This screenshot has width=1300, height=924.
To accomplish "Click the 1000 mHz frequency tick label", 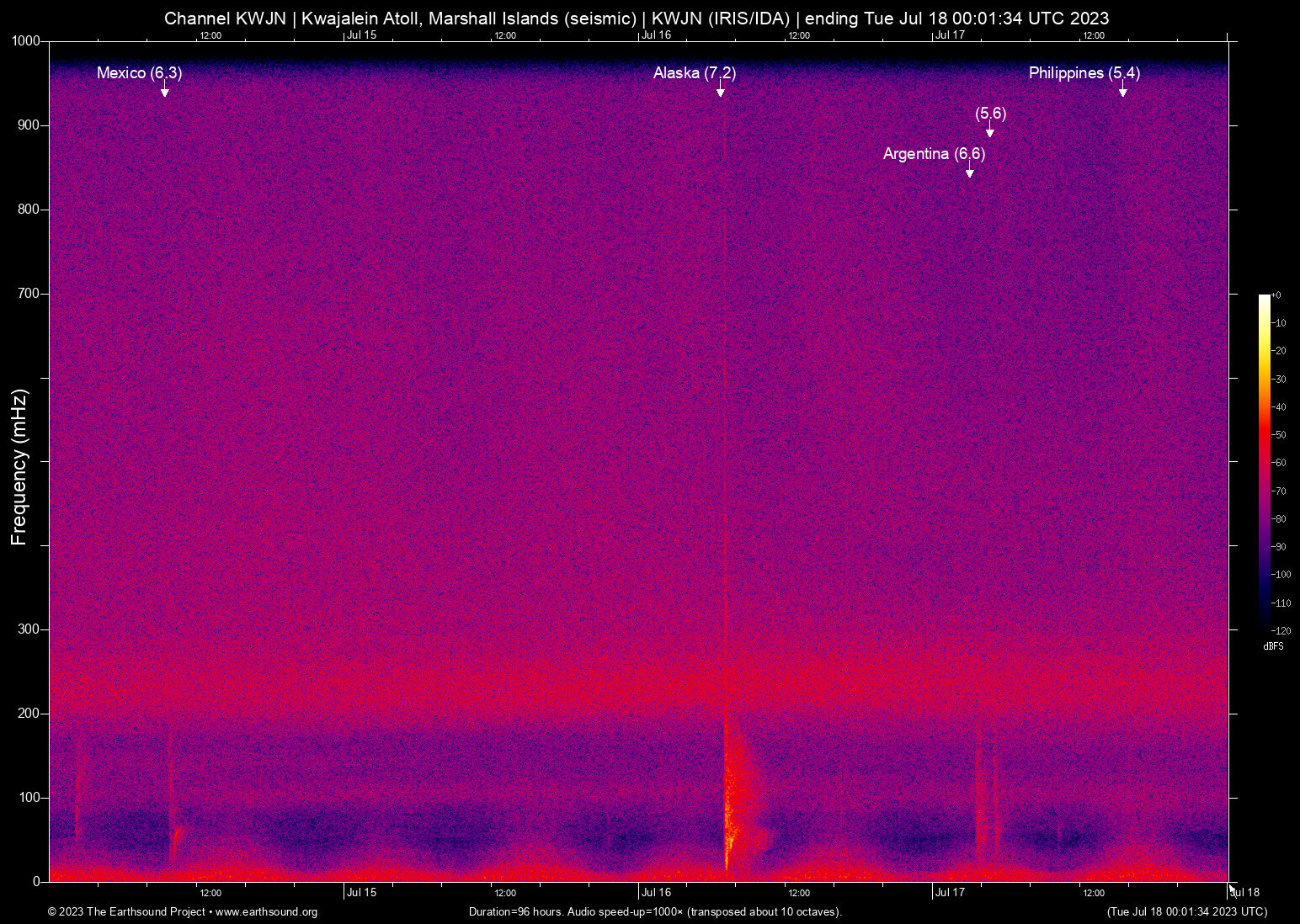I will pos(25,41).
